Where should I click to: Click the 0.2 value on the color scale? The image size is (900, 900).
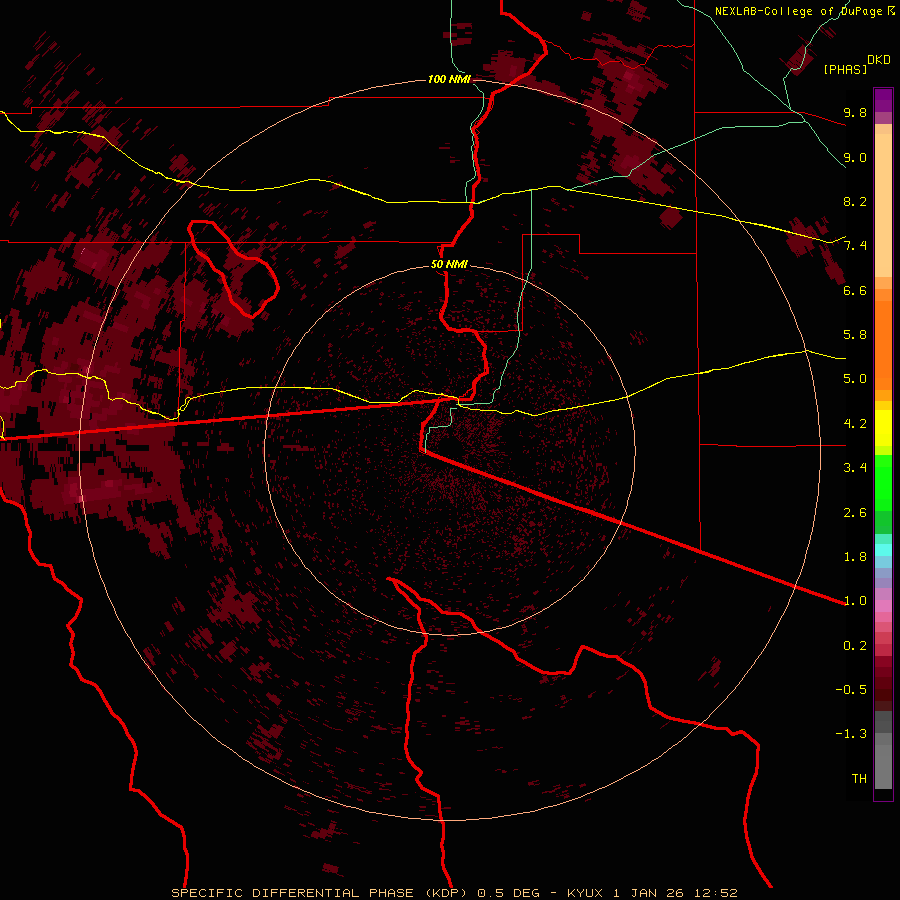point(855,646)
